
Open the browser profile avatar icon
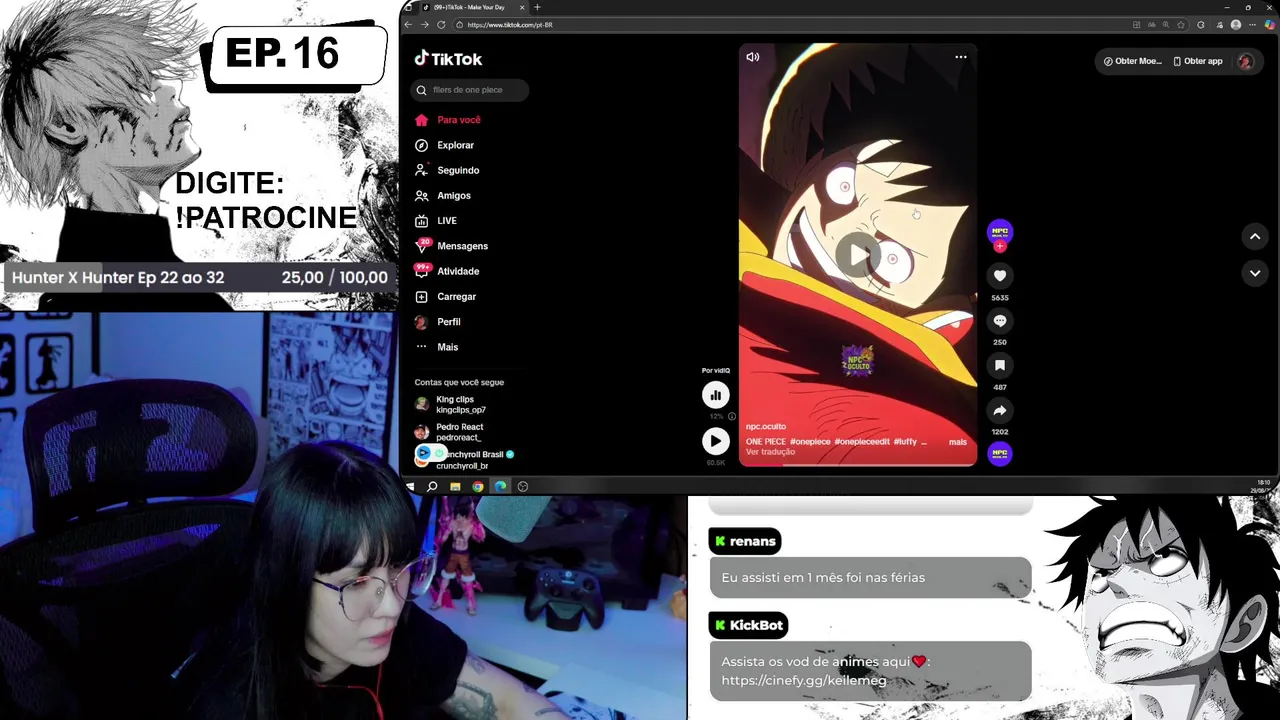click(1236, 25)
